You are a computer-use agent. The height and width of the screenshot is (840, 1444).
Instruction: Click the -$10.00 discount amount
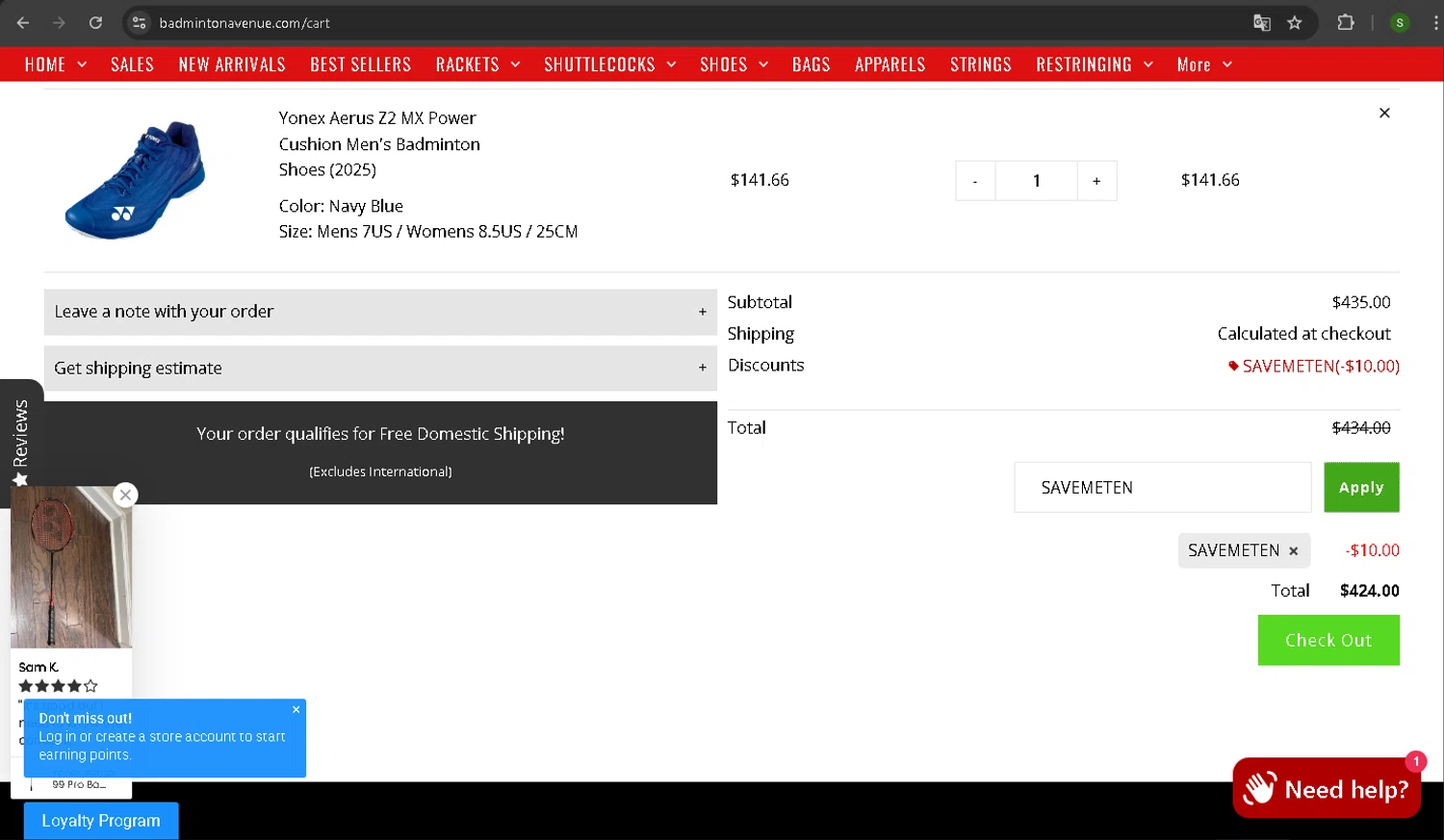coord(1373,550)
